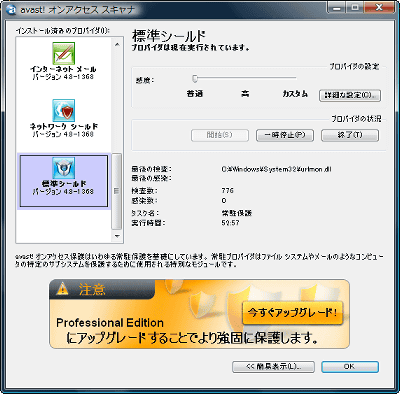Open 詳細な設定 advanced settings
The height and width of the screenshot is (394, 400).
tap(350, 95)
